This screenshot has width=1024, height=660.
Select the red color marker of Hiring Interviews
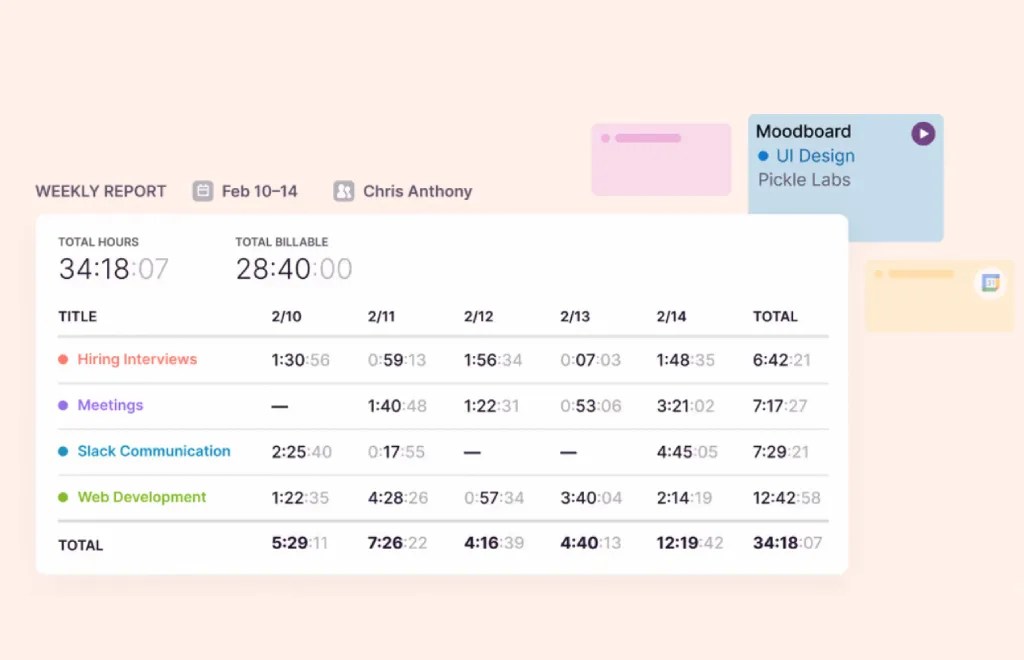(x=64, y=359)
